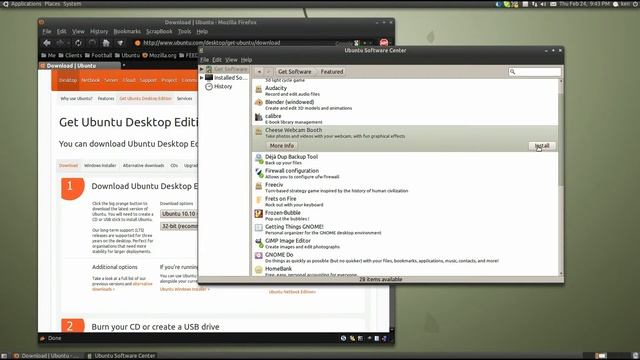Click the date and time in top panel

click(x=585, y=4)
